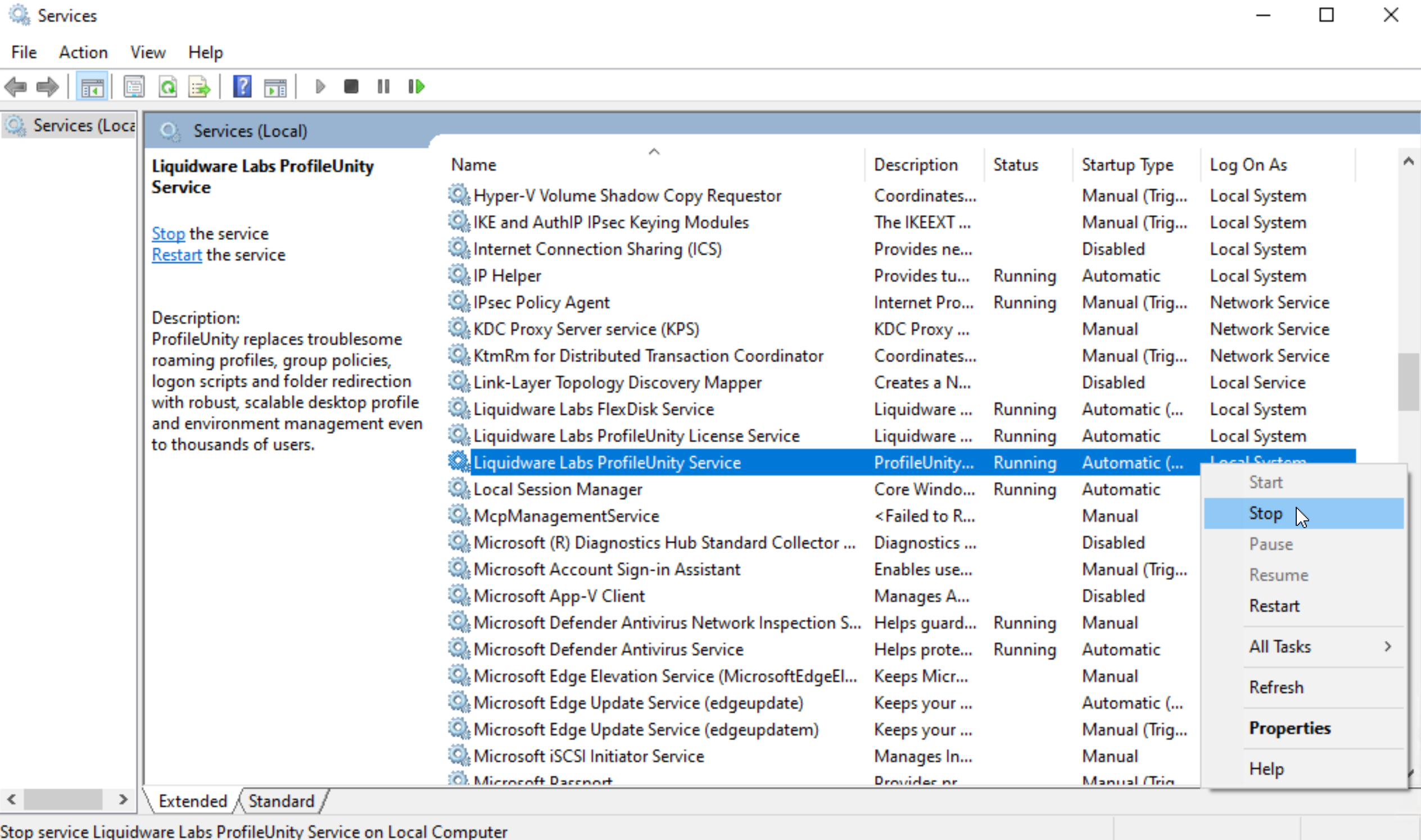Click gear icon of Microsoft Defender Antivirus Service
Image resolution: width=1421 pixels, height=840 pixels.
click(x=459, y=650)
